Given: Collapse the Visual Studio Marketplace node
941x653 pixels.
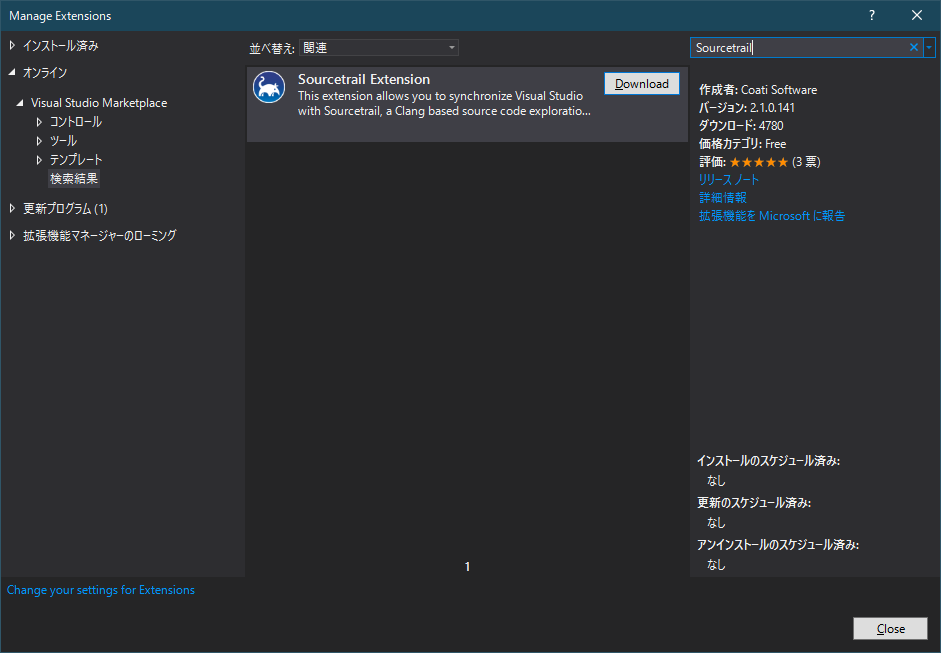Looking at the screenshot, I should click(x=21, y=103).
